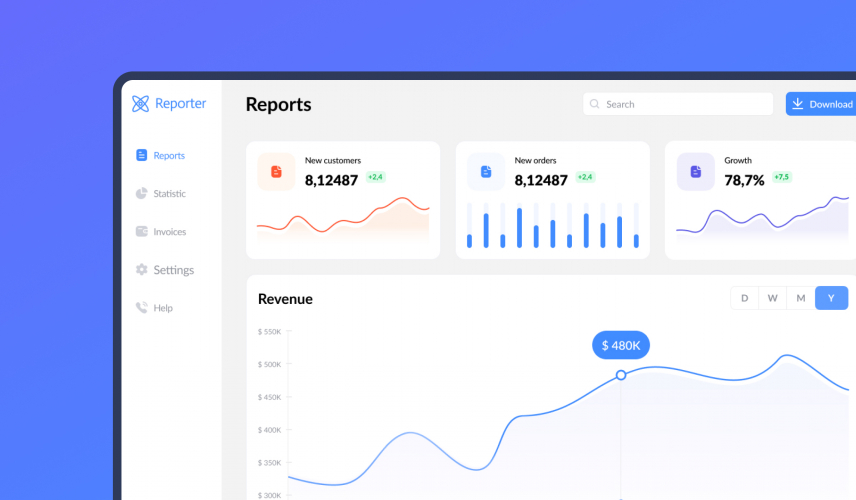Select the New customers line chart

(x=343, y=218)
